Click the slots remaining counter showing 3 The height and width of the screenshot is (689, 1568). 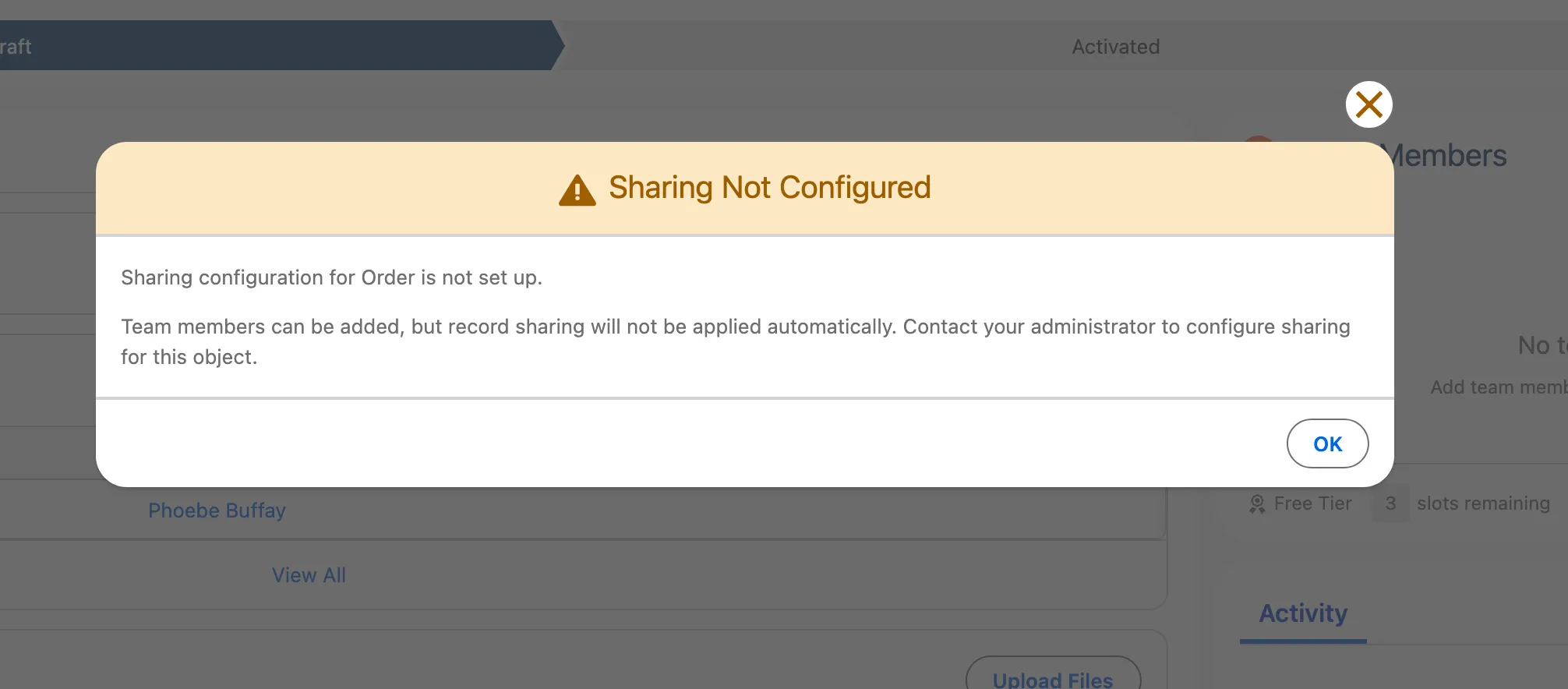pos(1391,503)
